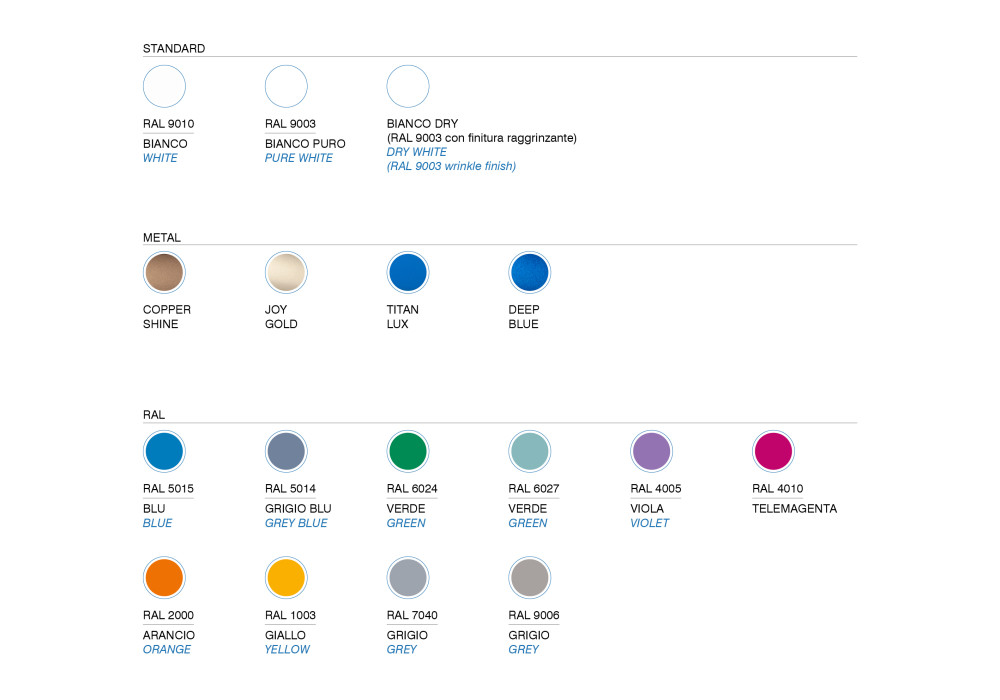The image size is (1000, 700).
Task: Click the STANDARD section heading
Action: pos(174,49)
